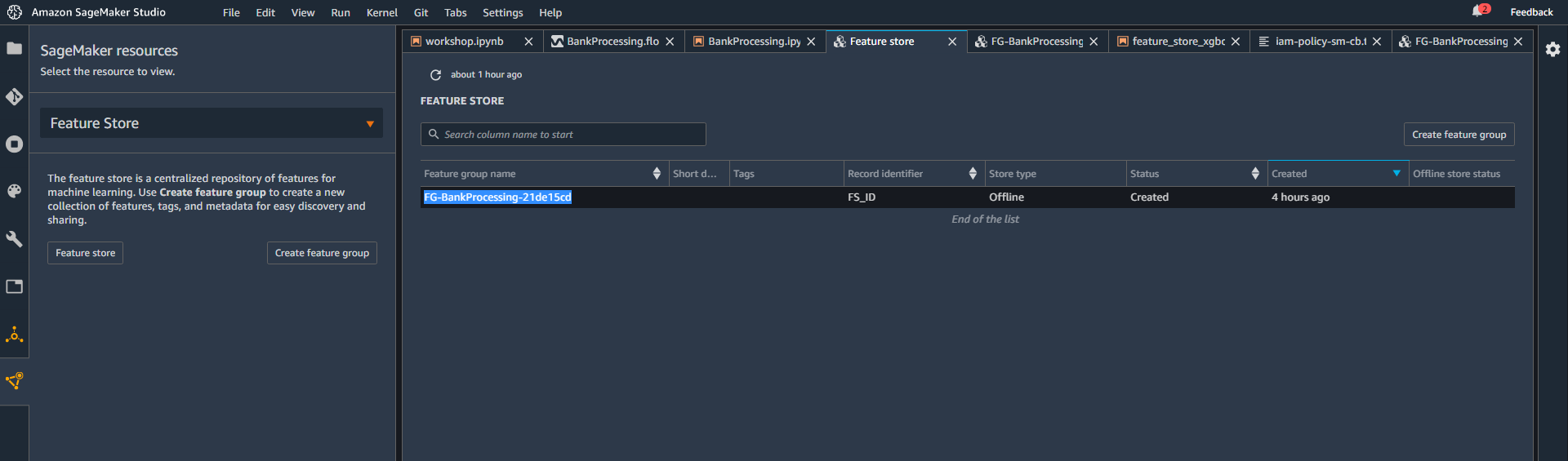Click the refresh icon above Feature Store
This screenshot has width=1568, height=461.
click(x=435, y=74)
